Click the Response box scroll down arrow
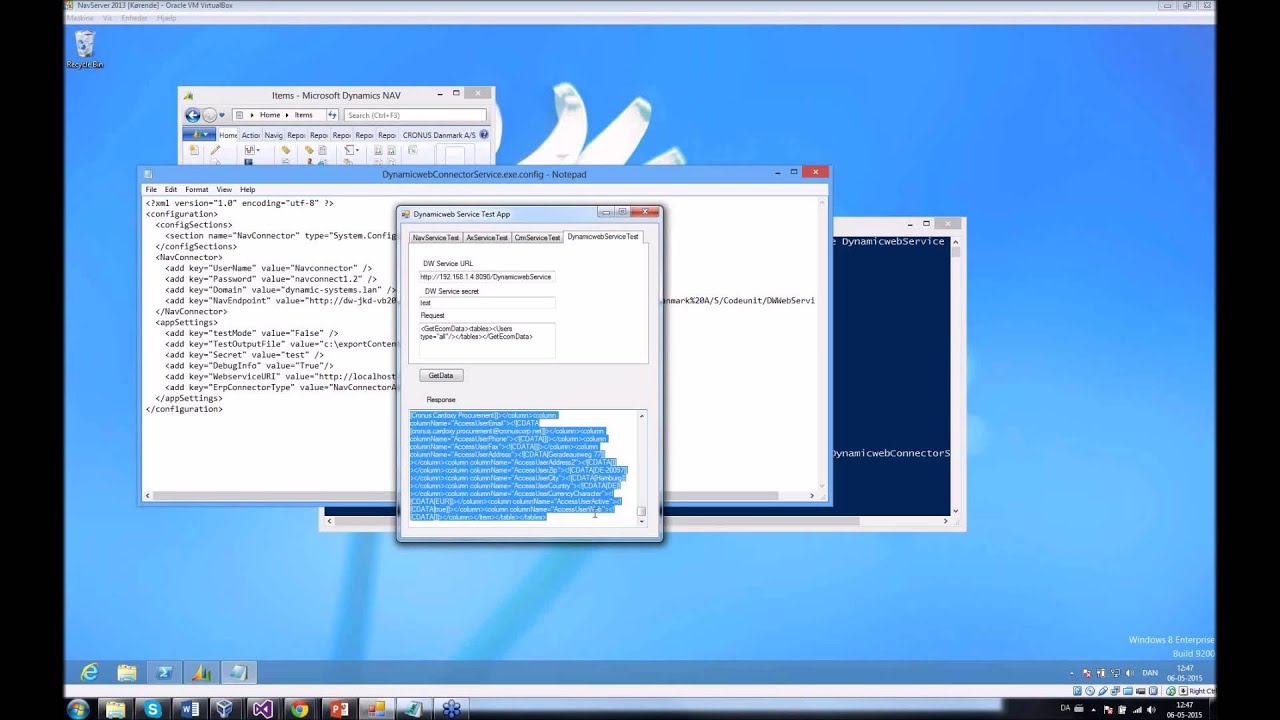Image resolution: width=1280 pixels, height=720 pixels. coord(642,521)
